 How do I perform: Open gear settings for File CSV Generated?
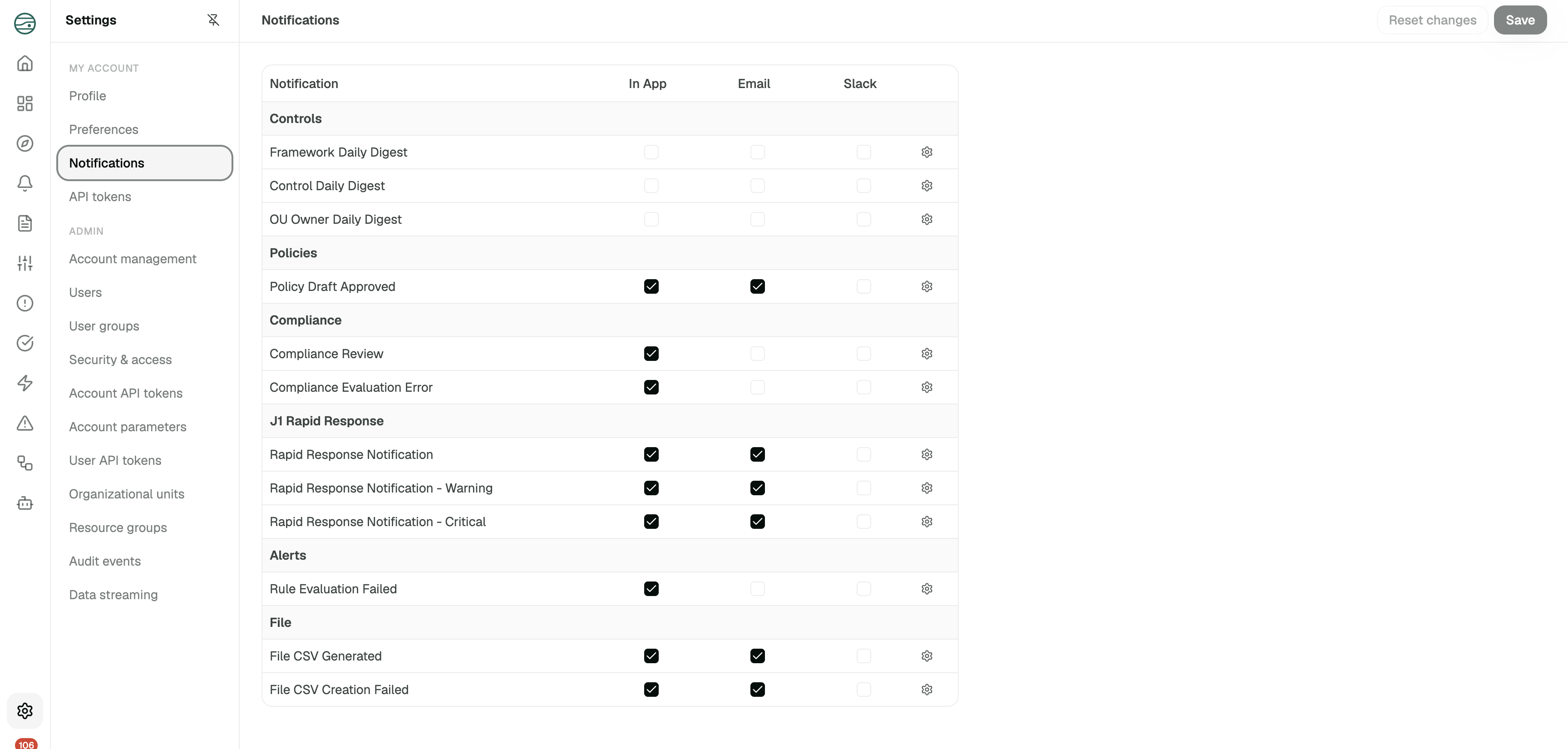pyautogui.click(x=927, y=656)
